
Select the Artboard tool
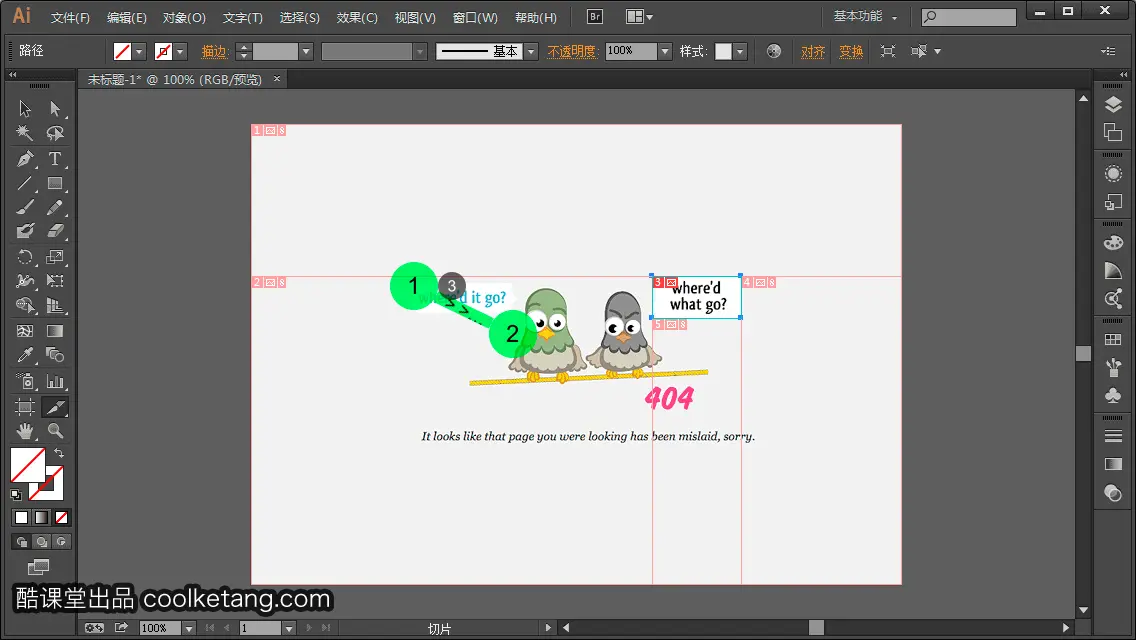pos(25,407)
